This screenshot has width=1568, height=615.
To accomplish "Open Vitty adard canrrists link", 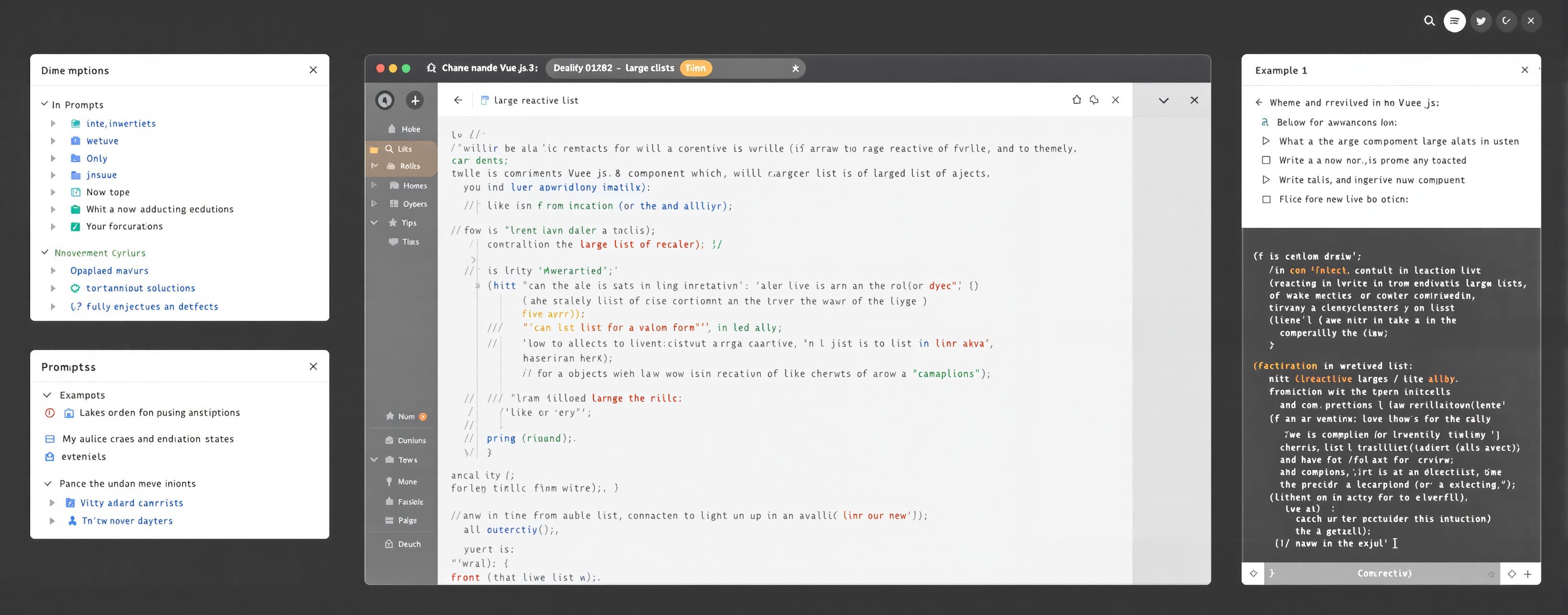I will (x=132, y=503).
